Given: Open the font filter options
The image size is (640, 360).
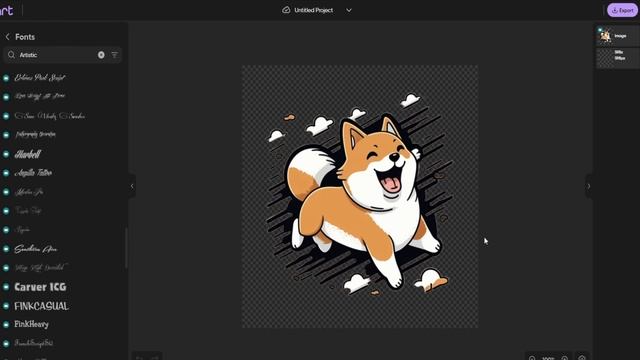Looking at the screenshot, I should [x=115, y=55].
